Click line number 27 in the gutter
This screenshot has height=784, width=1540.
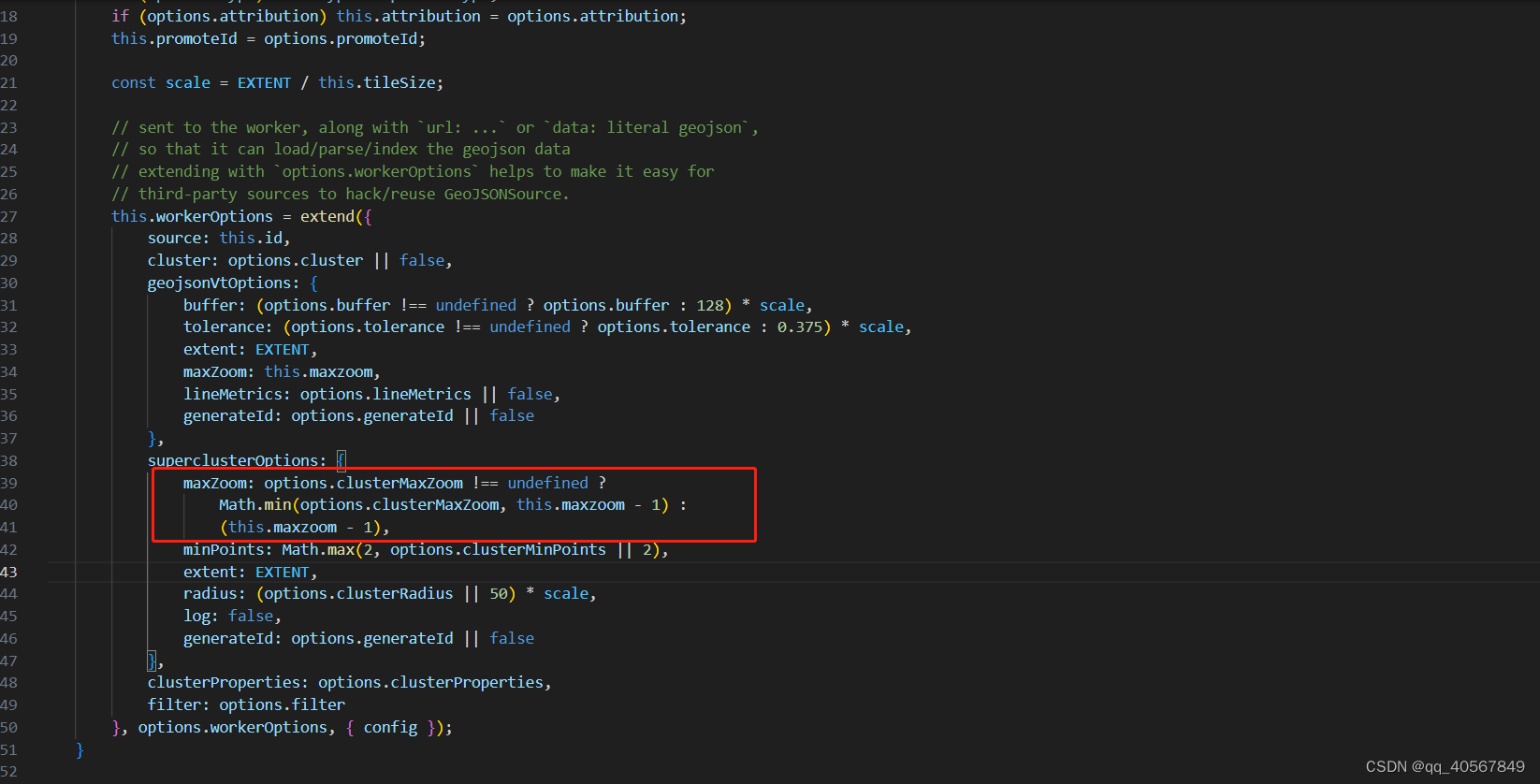click(x=9, y=216)
